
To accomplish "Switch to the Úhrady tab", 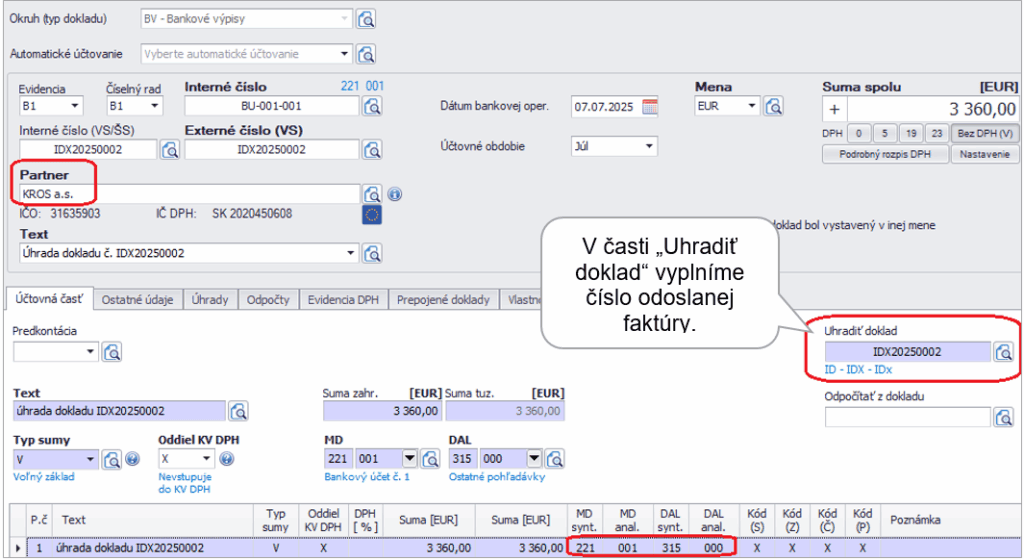I will coord(210,299).
